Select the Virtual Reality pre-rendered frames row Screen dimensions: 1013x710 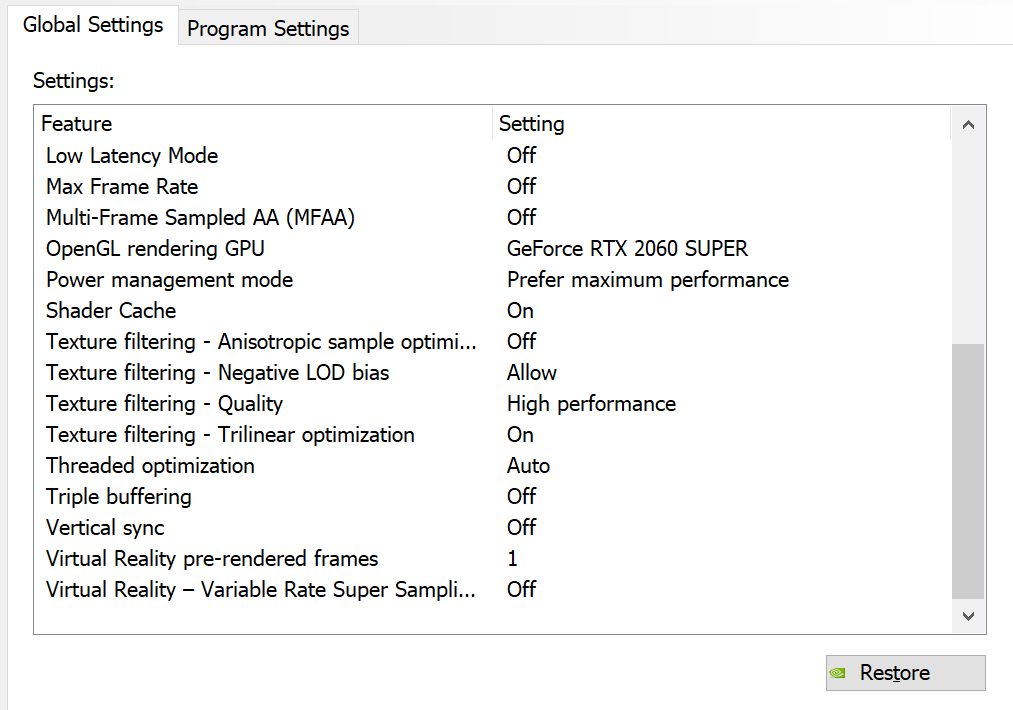[x=492, y=559]
